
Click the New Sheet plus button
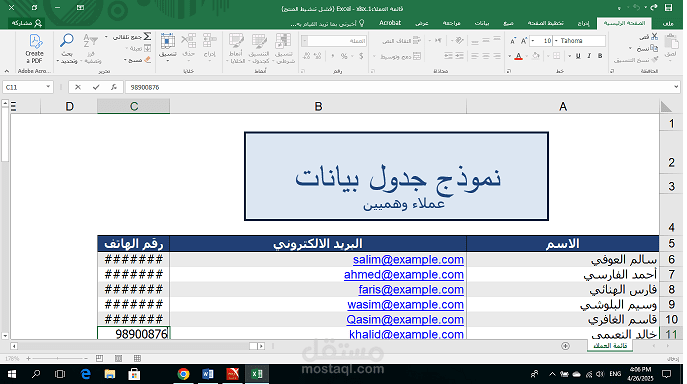[565, 346]
